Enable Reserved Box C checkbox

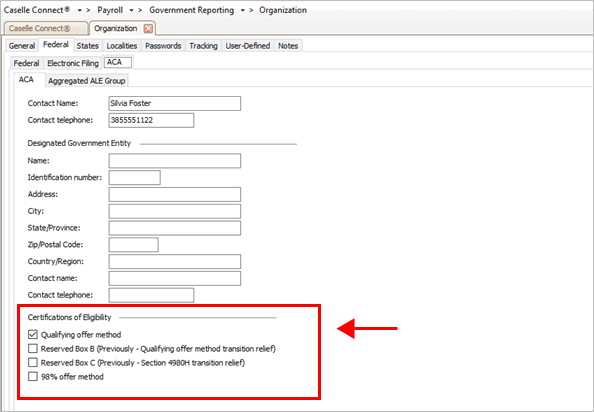pyautogui.click(x=33, y=362)
